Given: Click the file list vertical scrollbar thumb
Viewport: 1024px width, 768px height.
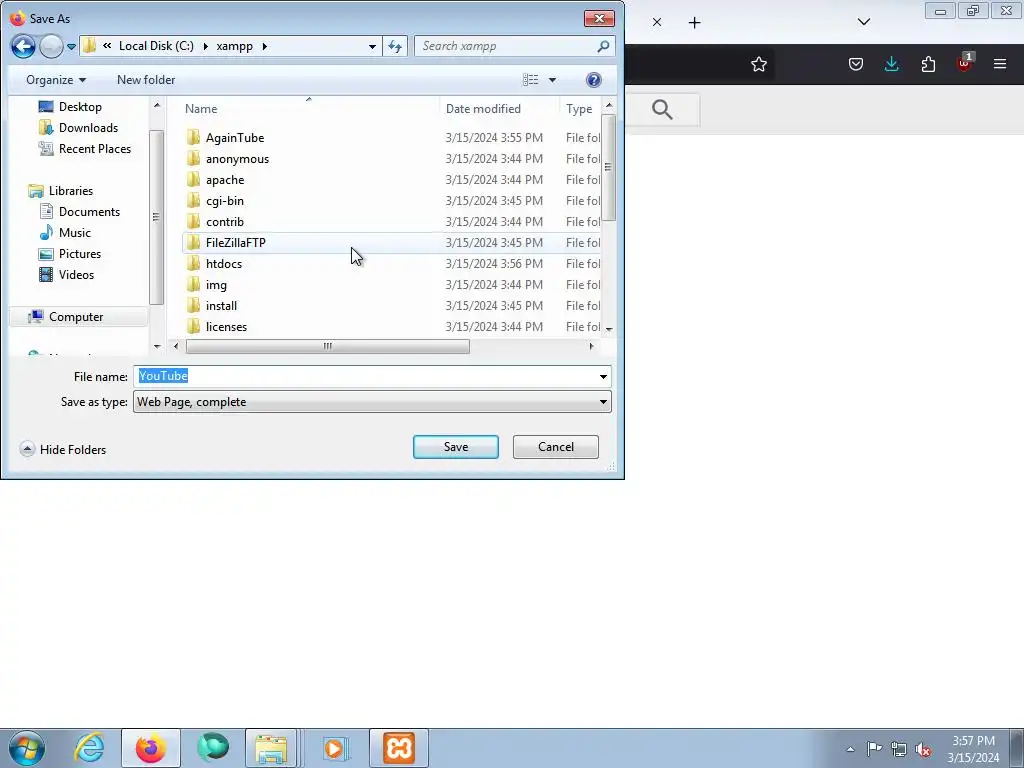Looking at the screenshot, I should pos(608,168).
